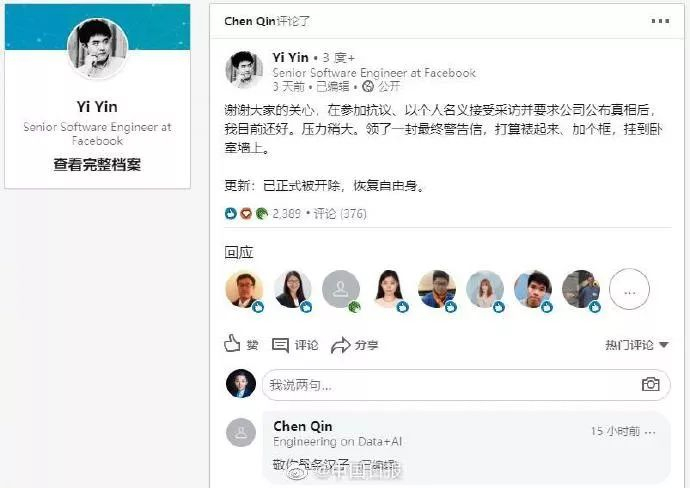This screenshot has height=488, width=690.
Task: Open the three-dot post options menu
Action: (660, 20)
